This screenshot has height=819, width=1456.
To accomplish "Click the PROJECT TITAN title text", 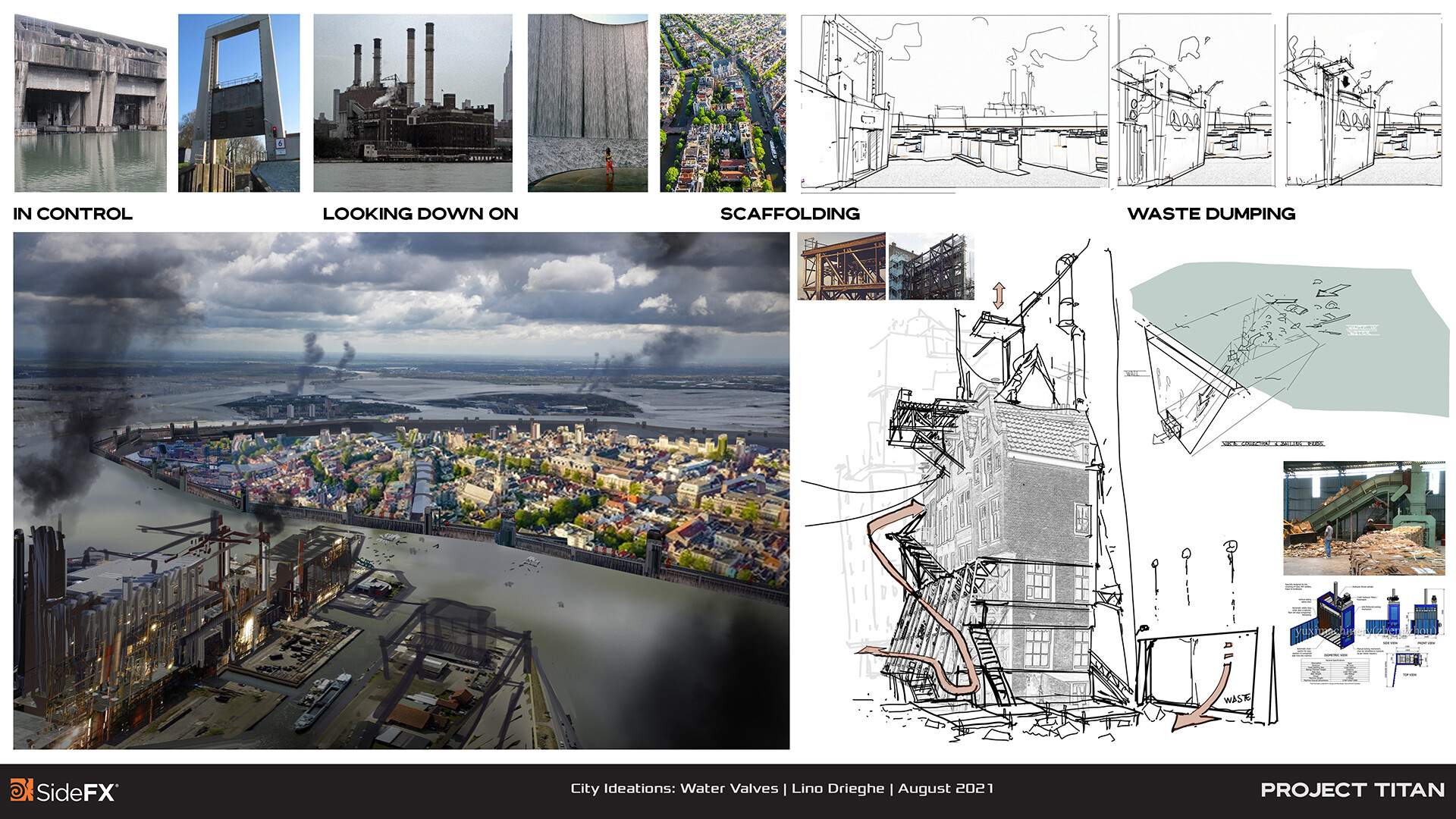I will pyautogui.click(x=1352, y=790).
